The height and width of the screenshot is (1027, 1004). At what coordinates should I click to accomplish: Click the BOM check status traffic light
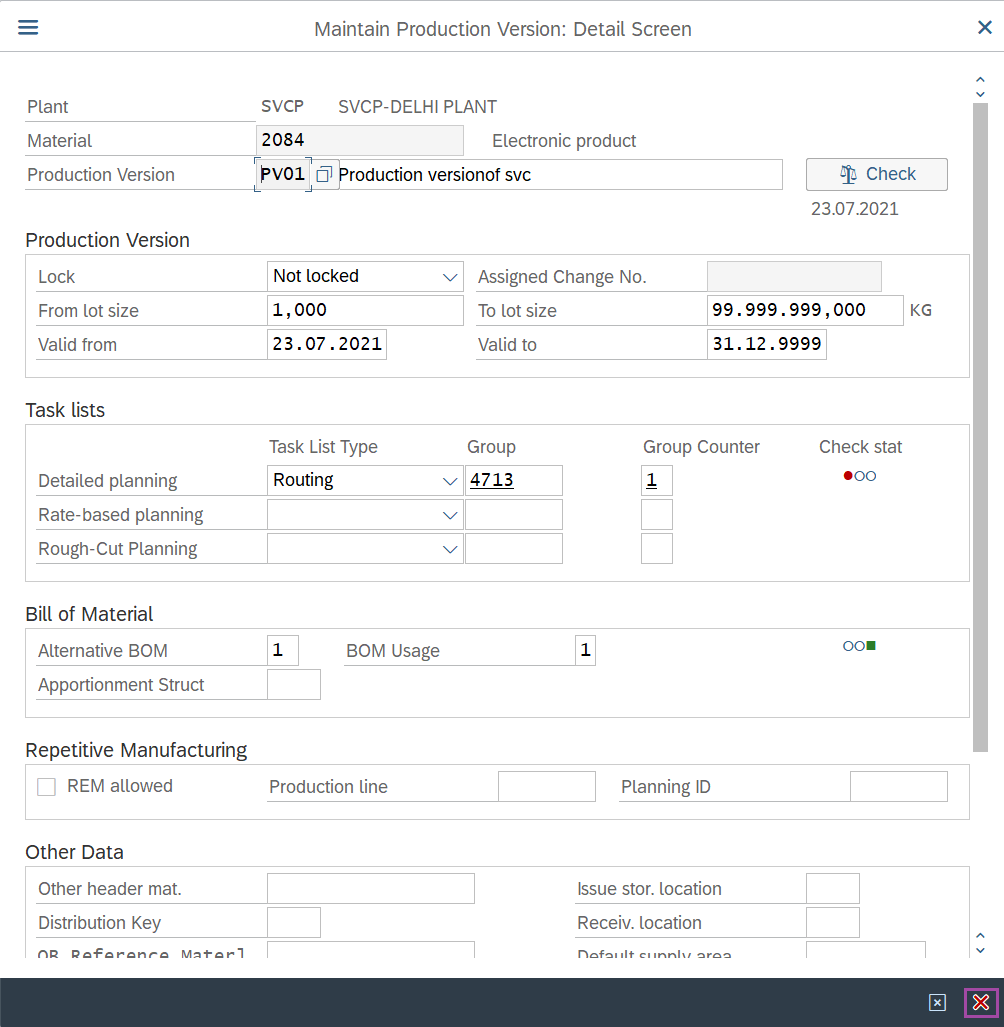859,646
